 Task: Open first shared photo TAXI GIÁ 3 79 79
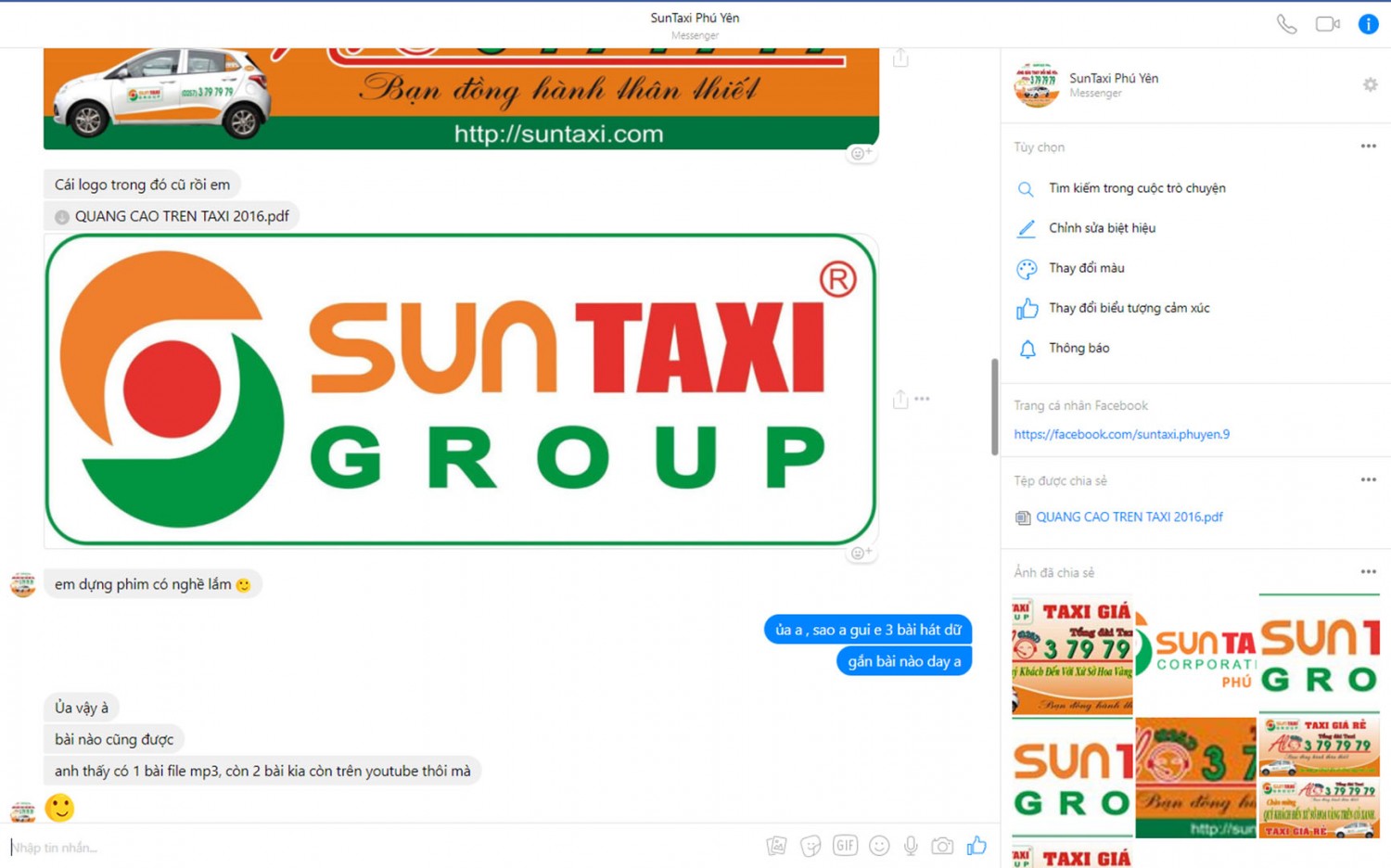pos(1072,655)
